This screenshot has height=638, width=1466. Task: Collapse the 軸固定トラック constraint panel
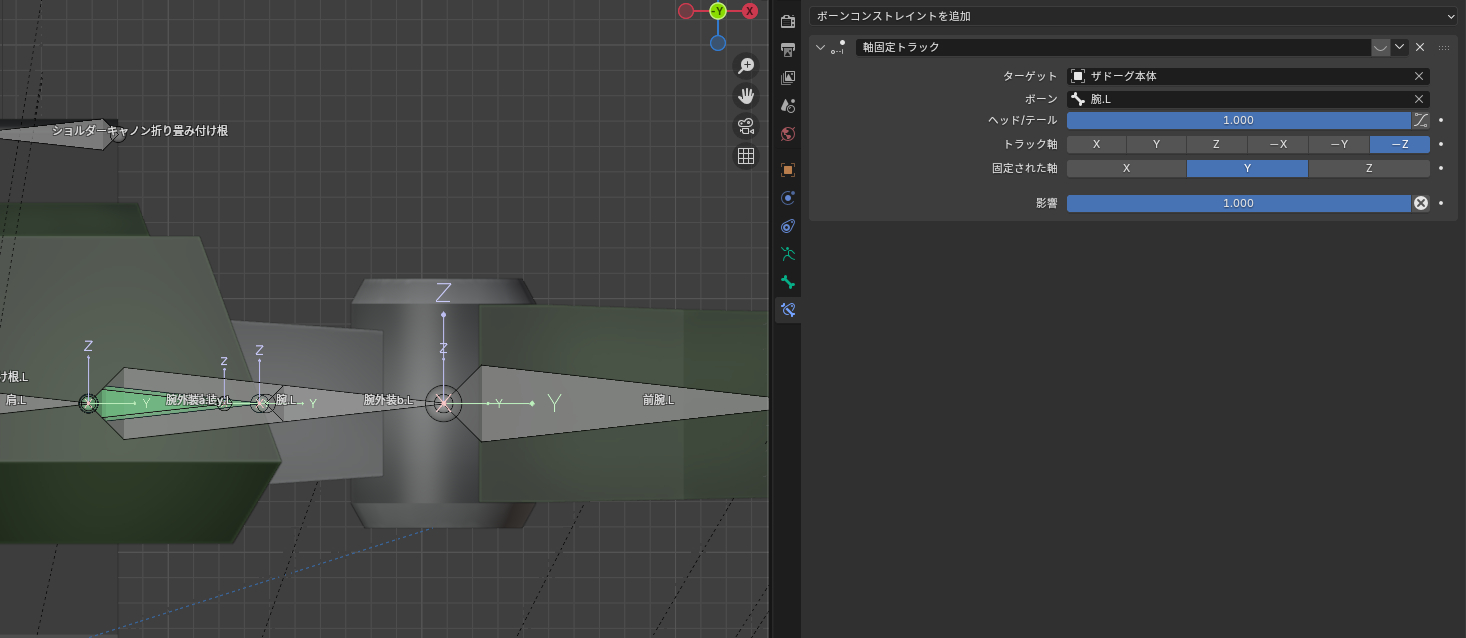(821, 47)
